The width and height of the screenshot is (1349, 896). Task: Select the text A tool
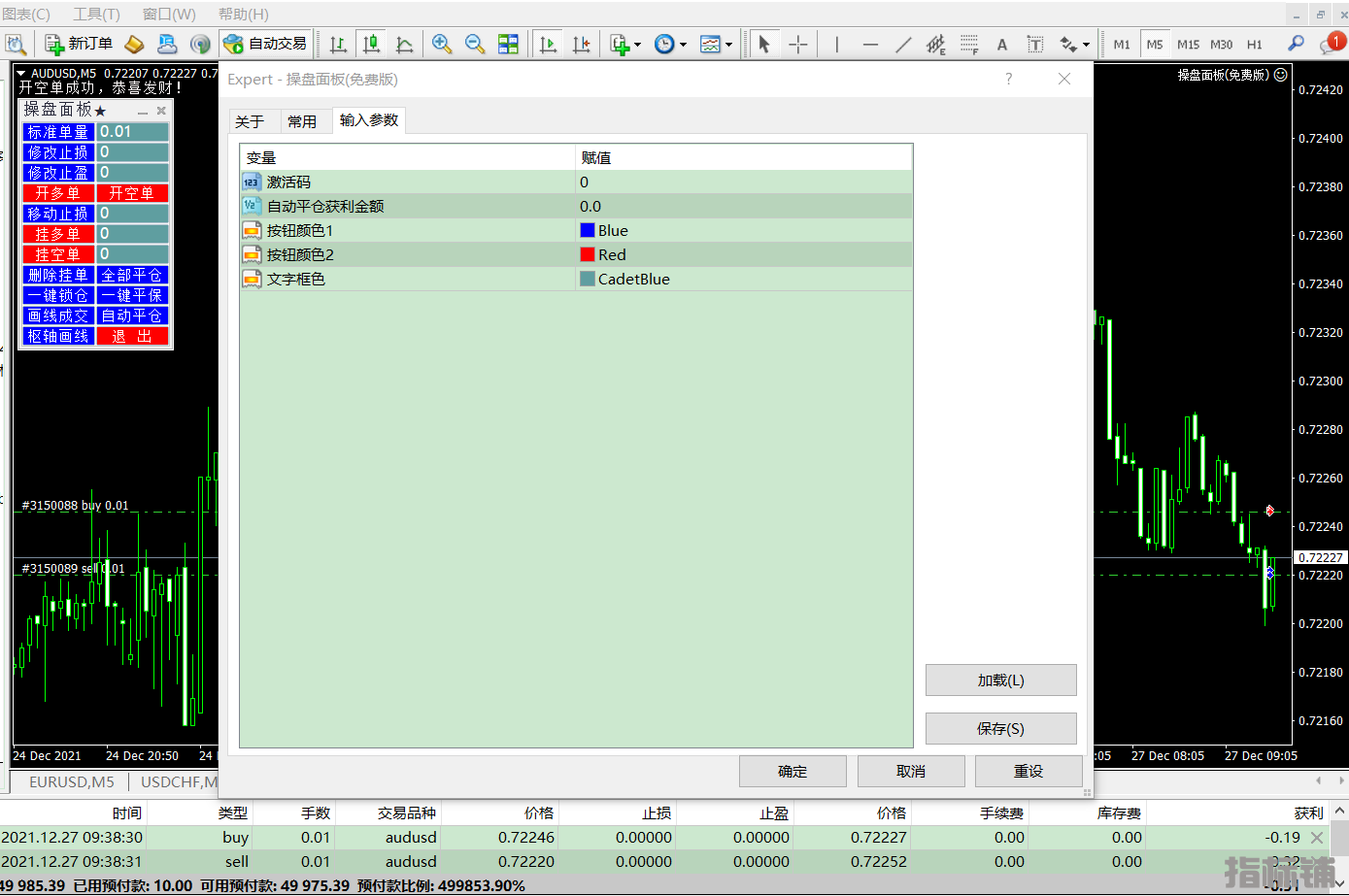click(1002, 44)
